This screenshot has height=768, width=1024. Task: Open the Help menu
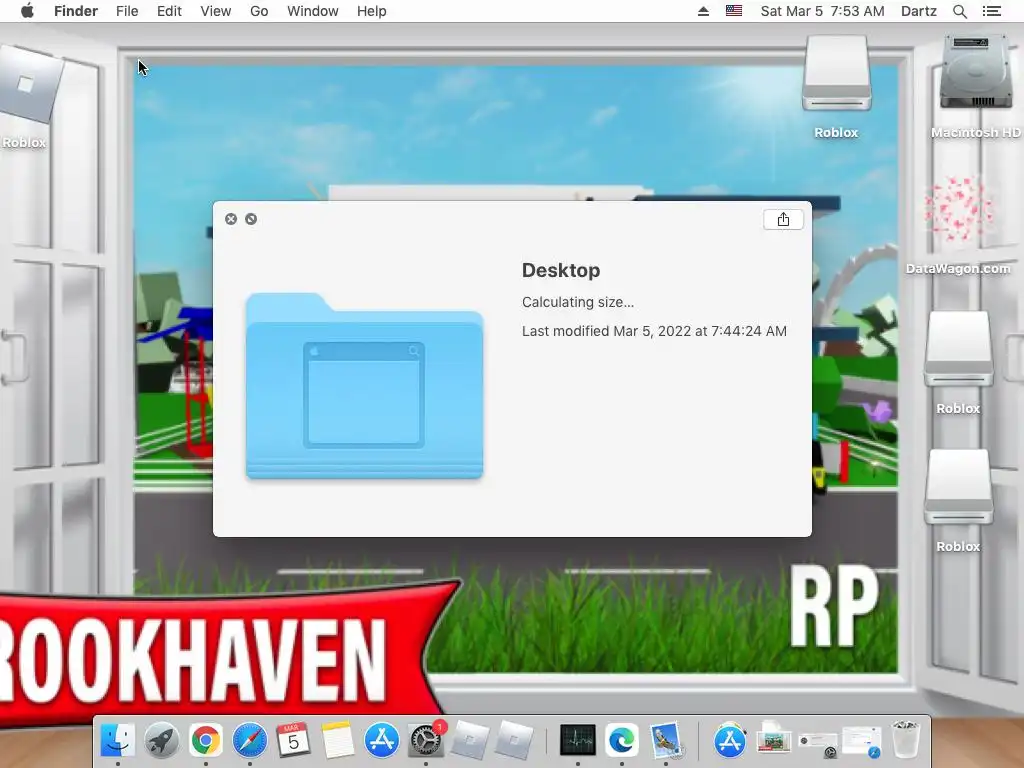point(372,11)
